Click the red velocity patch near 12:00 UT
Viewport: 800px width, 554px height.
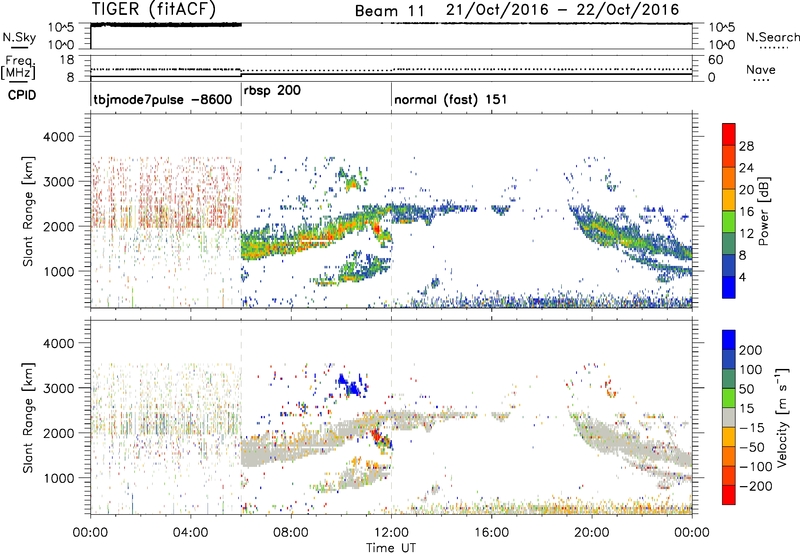coord(377,437)
